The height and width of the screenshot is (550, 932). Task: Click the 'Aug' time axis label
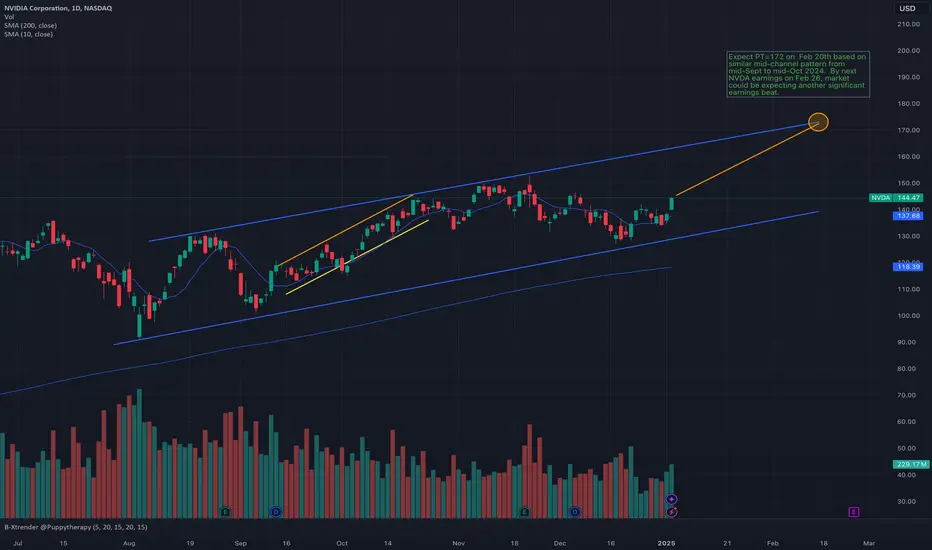coord(129,543)
